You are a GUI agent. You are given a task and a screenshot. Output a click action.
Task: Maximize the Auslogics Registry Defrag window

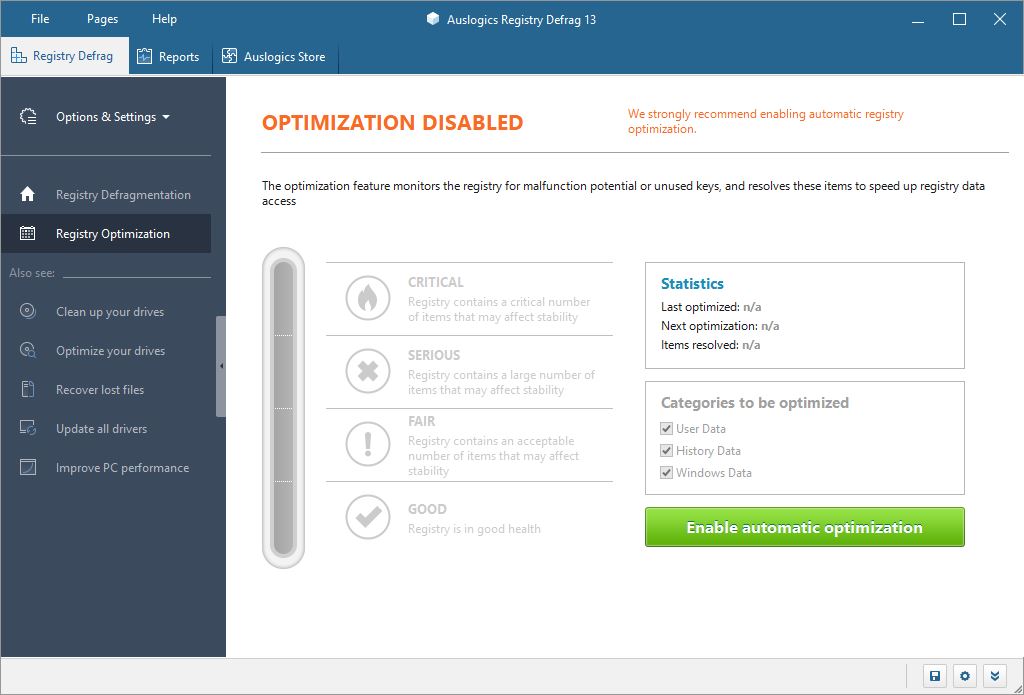pyautogui.click(x=959, y=19)
